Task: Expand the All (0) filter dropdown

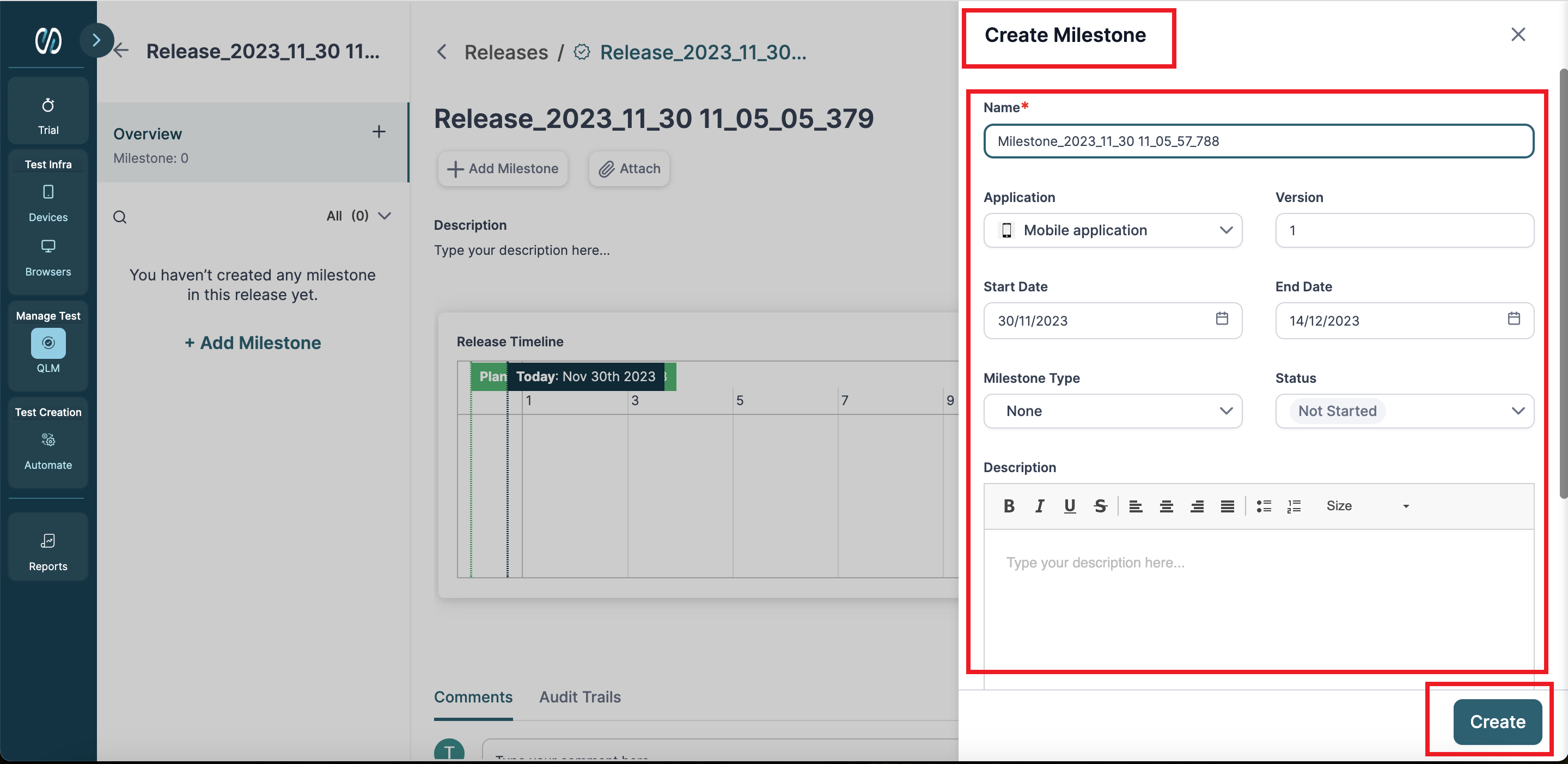Action: click(358, 216)
